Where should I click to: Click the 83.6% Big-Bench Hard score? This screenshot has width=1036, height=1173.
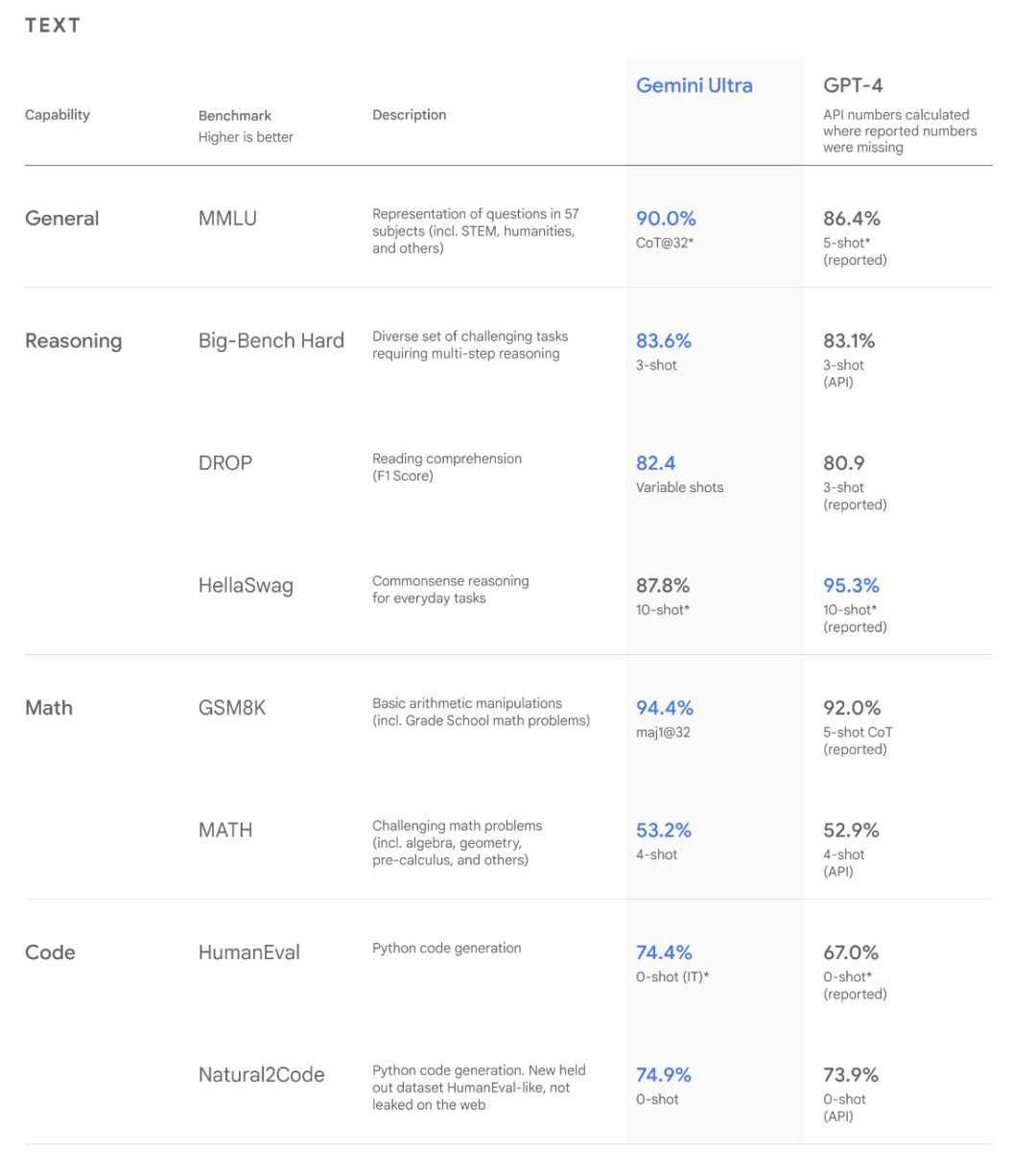(x=664, y=341)
